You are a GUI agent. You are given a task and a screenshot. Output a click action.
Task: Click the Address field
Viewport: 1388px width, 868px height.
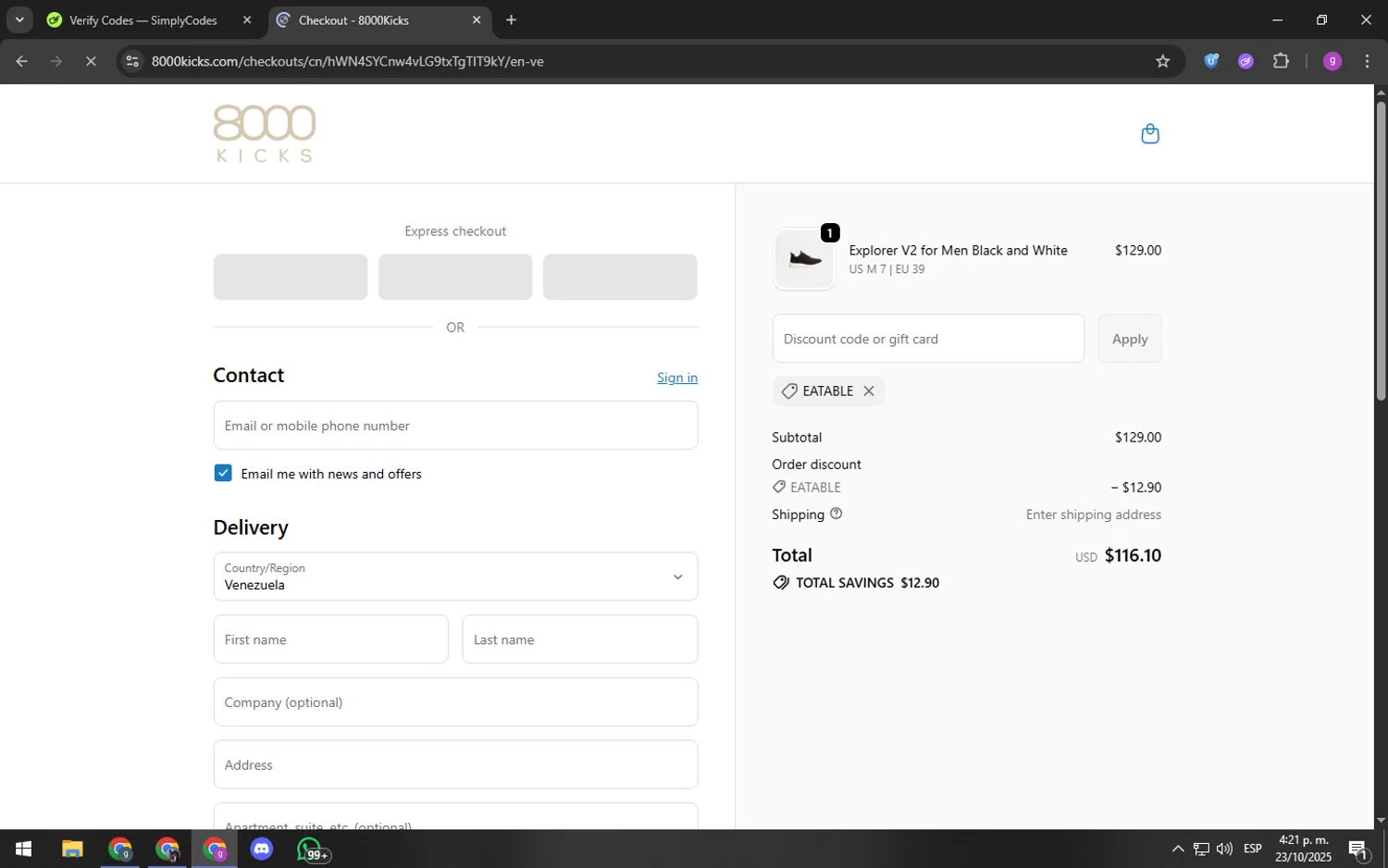pyautogui.click(x=455, y=765)
